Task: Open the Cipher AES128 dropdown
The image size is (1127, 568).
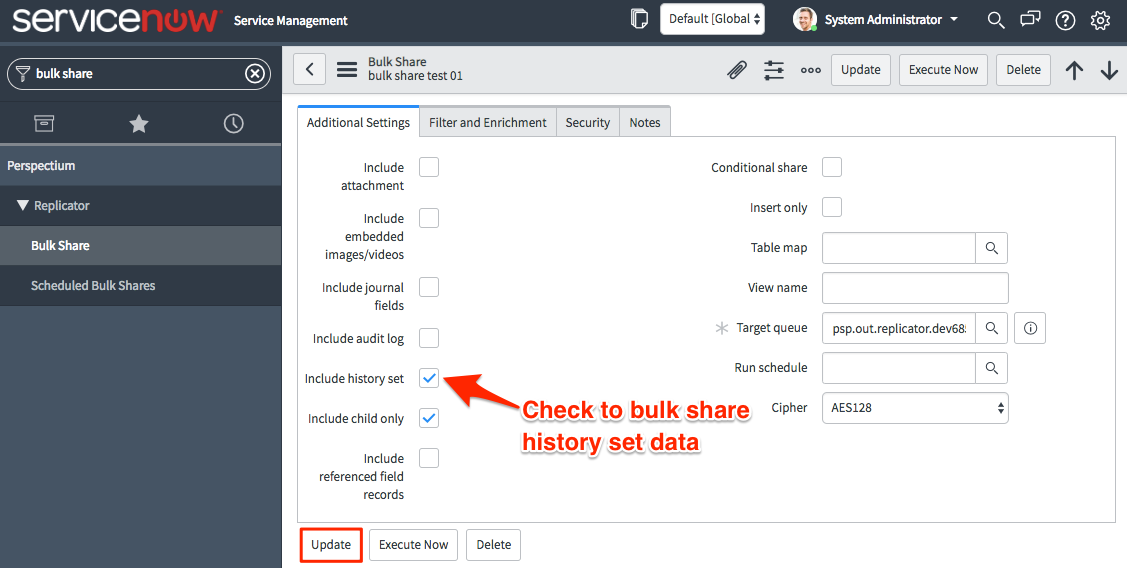Action: pos(915,408)
